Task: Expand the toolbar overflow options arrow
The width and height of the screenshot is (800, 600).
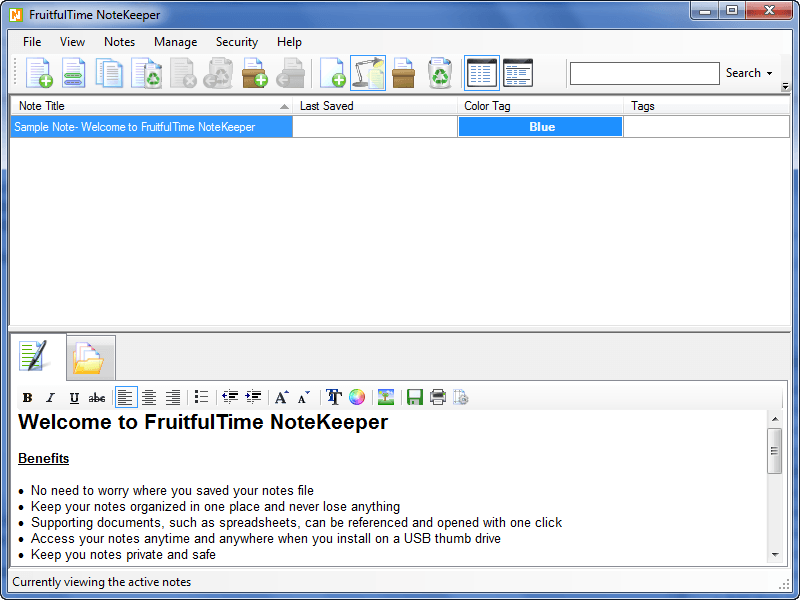Action: [x=785, y=87]
